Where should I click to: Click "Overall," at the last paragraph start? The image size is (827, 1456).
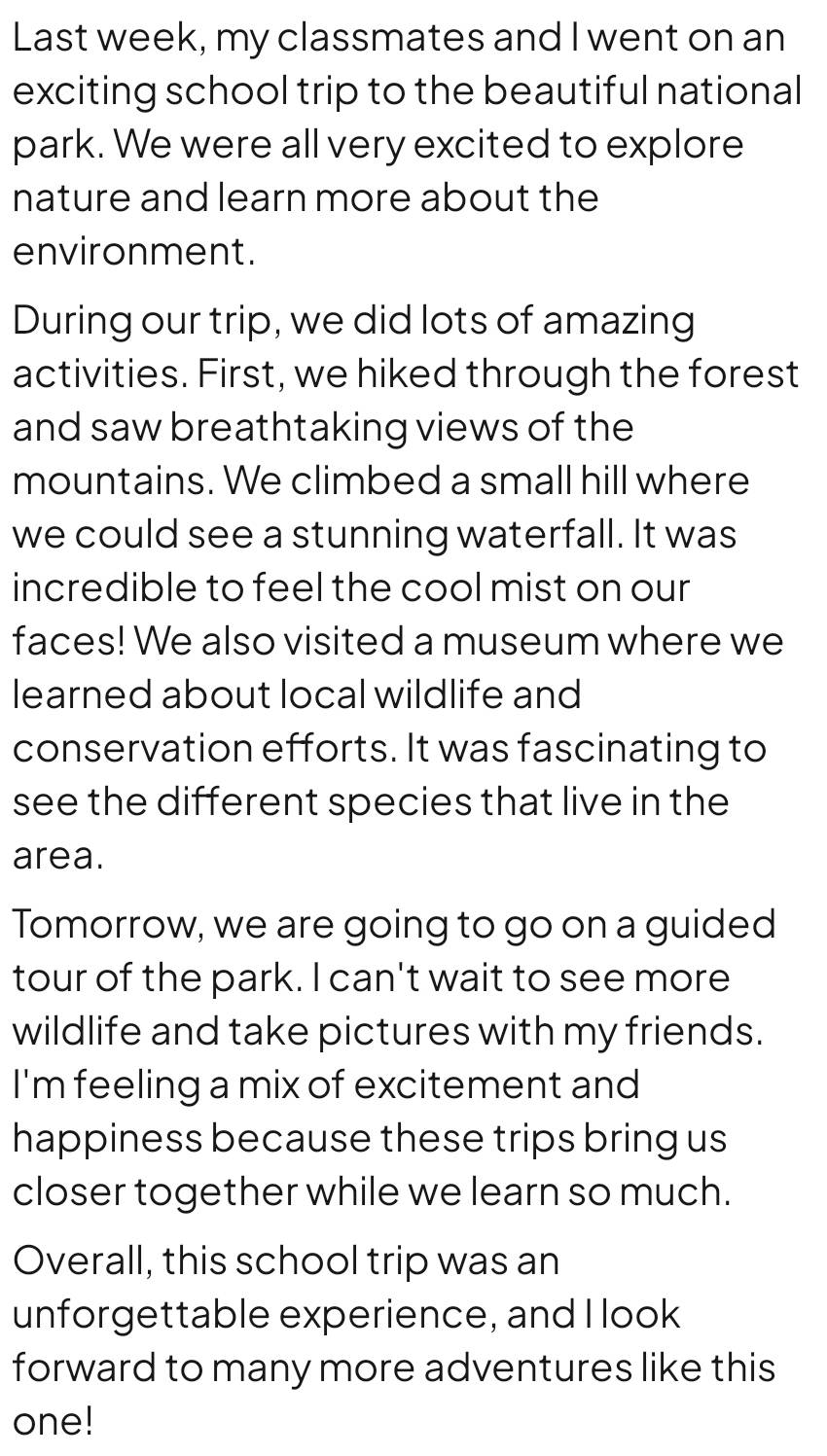[x=83, y=1261]
